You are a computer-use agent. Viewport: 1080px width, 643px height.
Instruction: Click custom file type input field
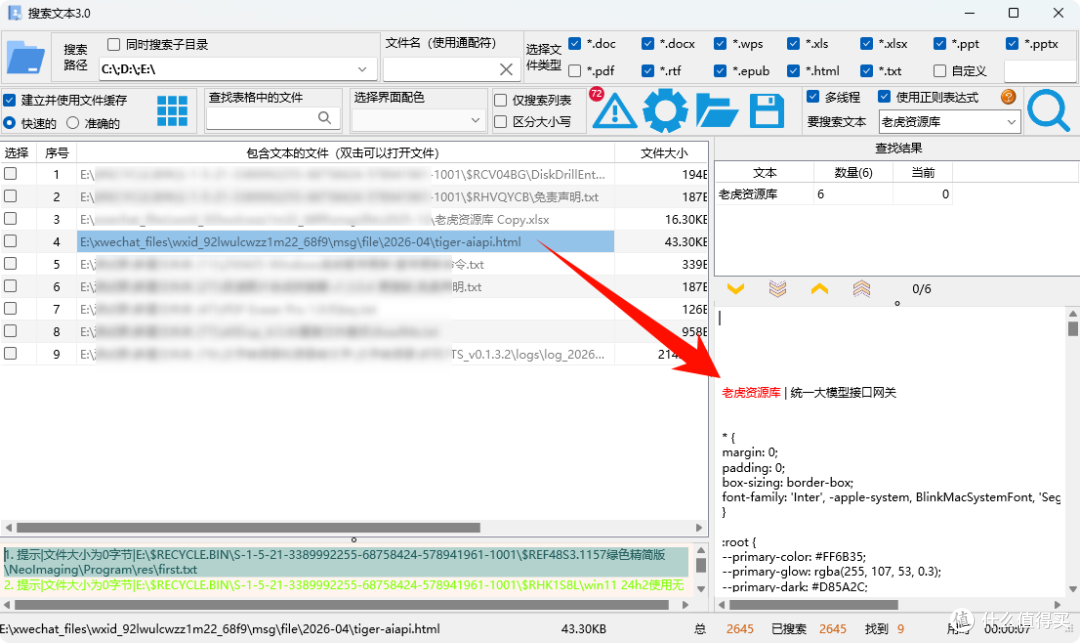tap(1039, 71)
